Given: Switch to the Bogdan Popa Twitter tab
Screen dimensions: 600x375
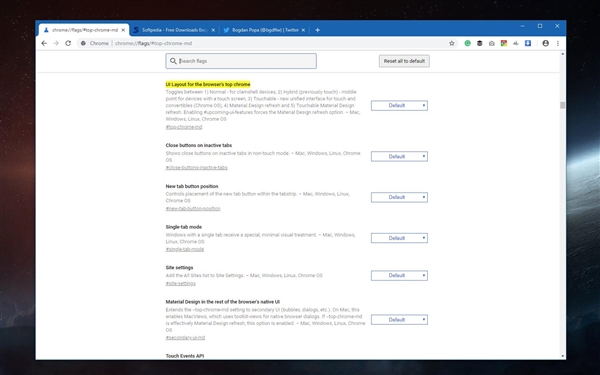Looking at the screenshot, I should (264, 30).
